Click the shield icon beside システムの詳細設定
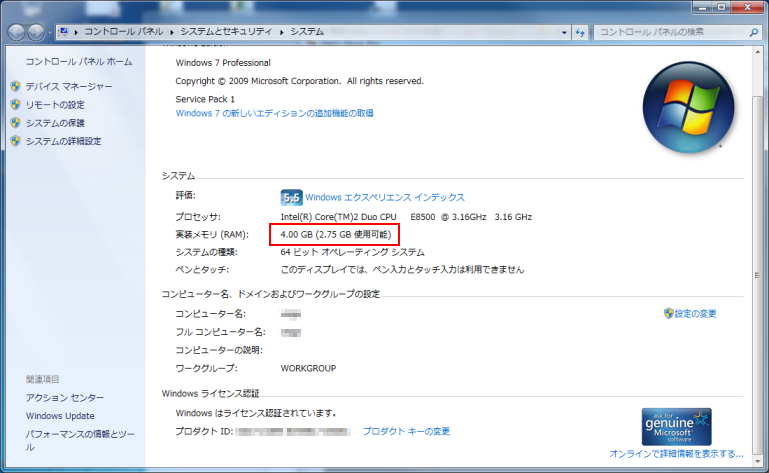 pos(15,141)
